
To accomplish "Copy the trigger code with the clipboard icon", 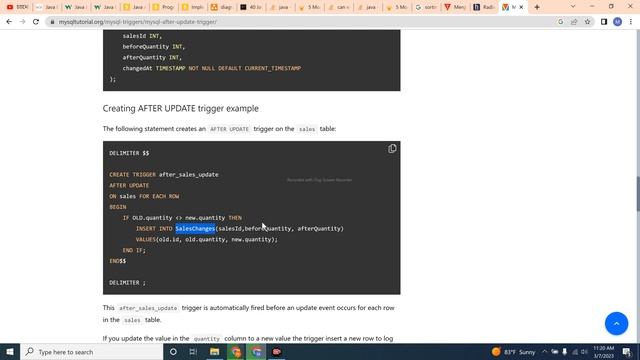I will 392,149.
